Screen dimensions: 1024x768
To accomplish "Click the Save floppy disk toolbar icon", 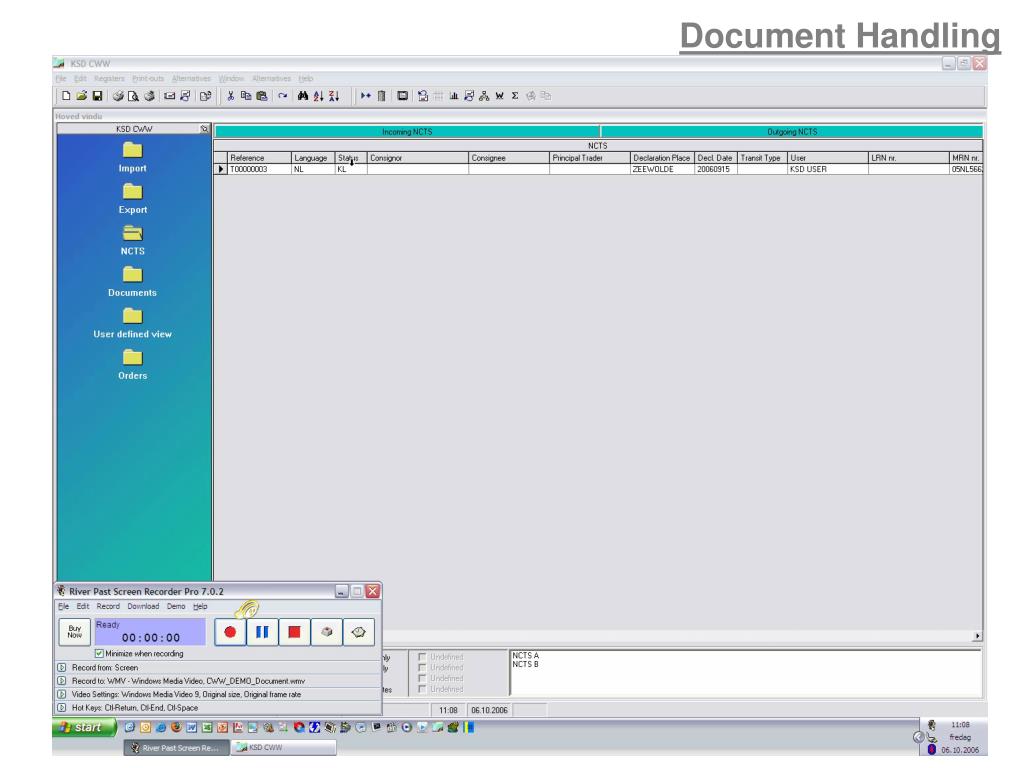I will pos(97,96).
